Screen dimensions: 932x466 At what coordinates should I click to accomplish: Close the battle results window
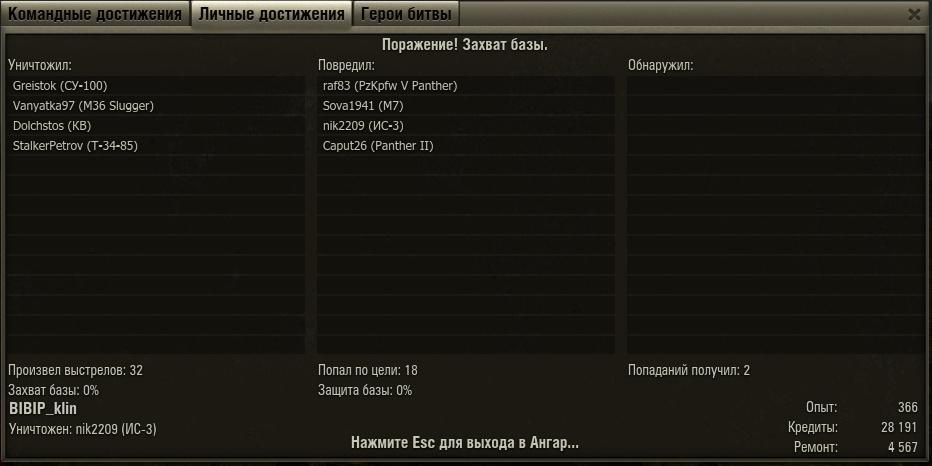pos(914,15)
